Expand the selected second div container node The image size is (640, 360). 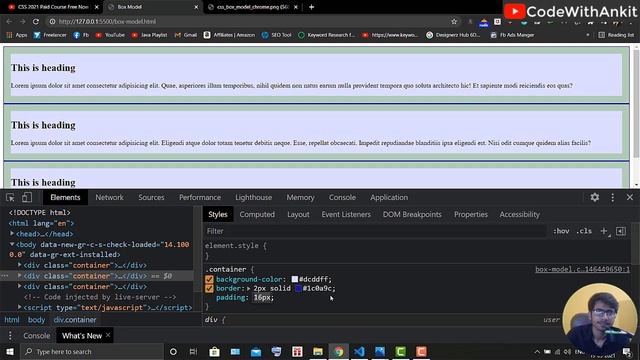point(20,276)
